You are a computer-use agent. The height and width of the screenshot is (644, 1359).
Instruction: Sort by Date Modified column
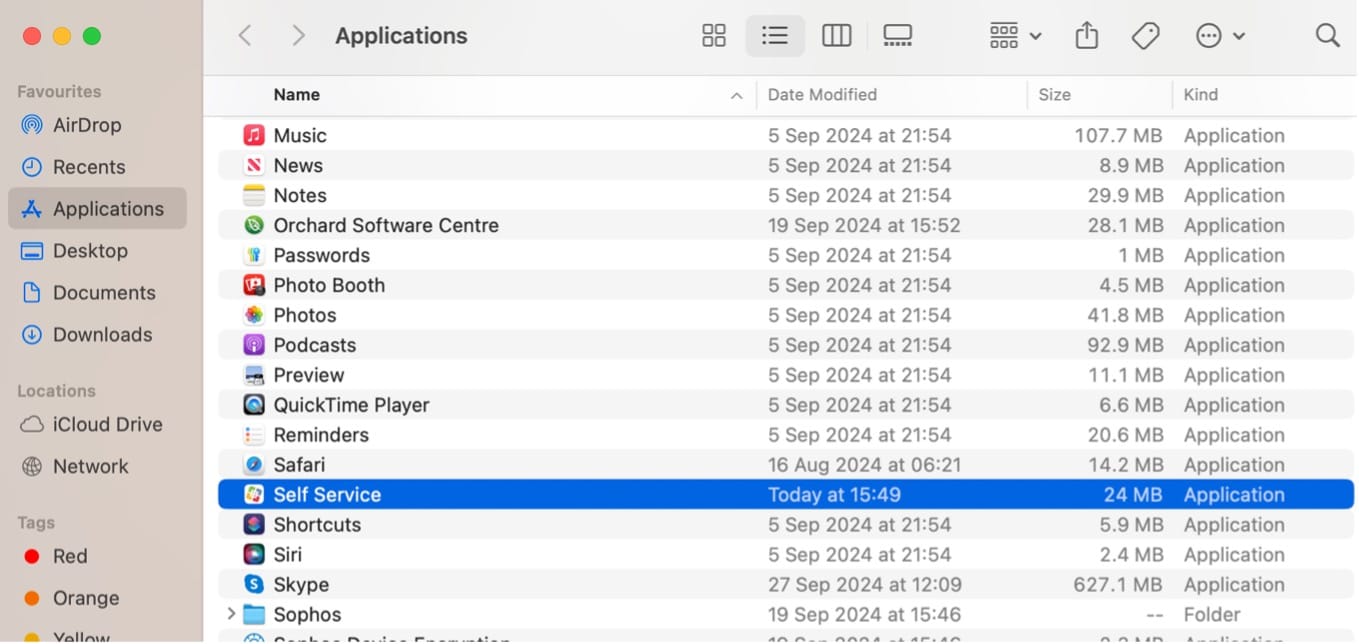point(822,95)
